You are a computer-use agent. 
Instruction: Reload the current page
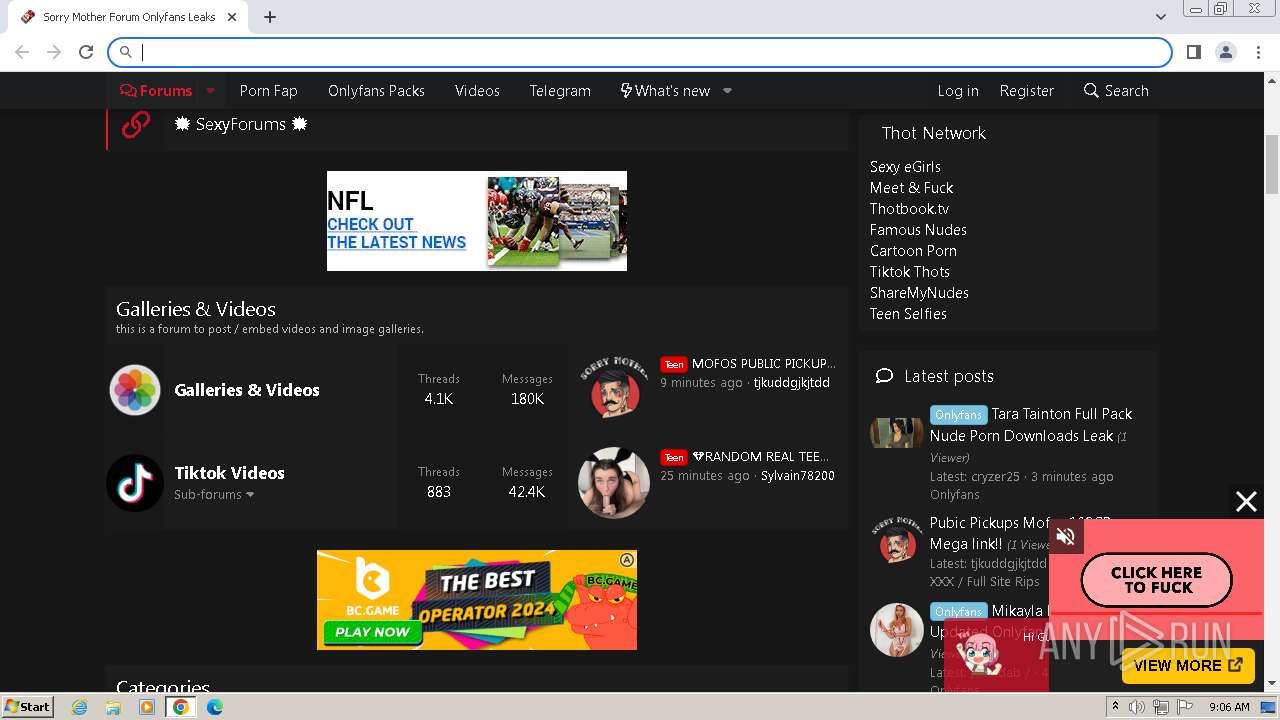[86, 52]
